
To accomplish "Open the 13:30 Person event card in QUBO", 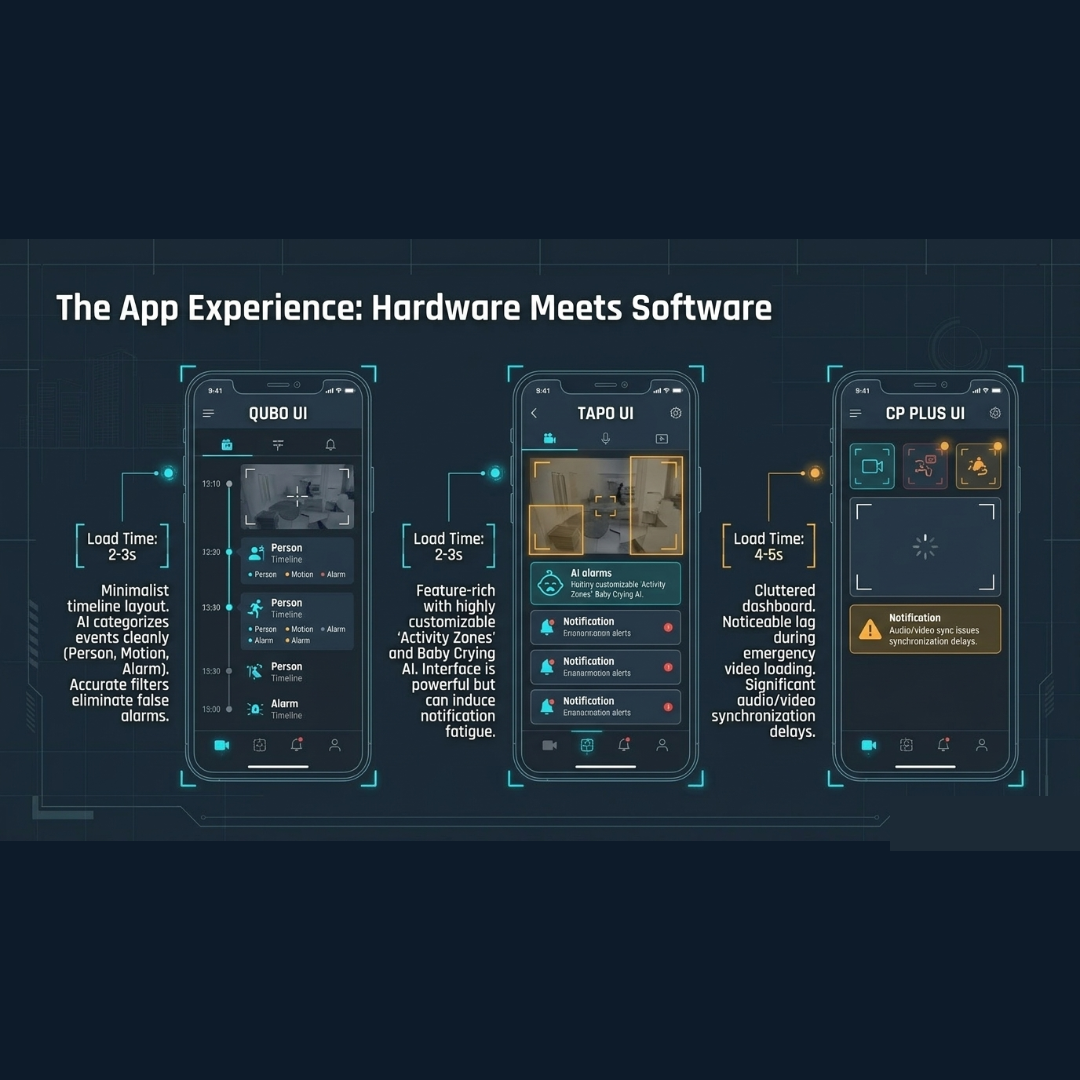I will pos(297,621).
